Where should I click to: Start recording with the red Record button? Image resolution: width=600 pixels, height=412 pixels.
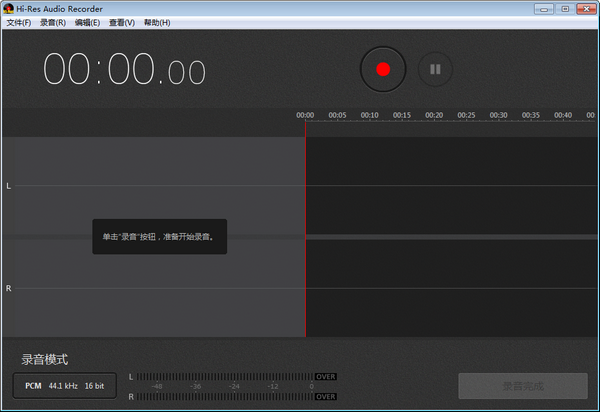coord(382,69)
